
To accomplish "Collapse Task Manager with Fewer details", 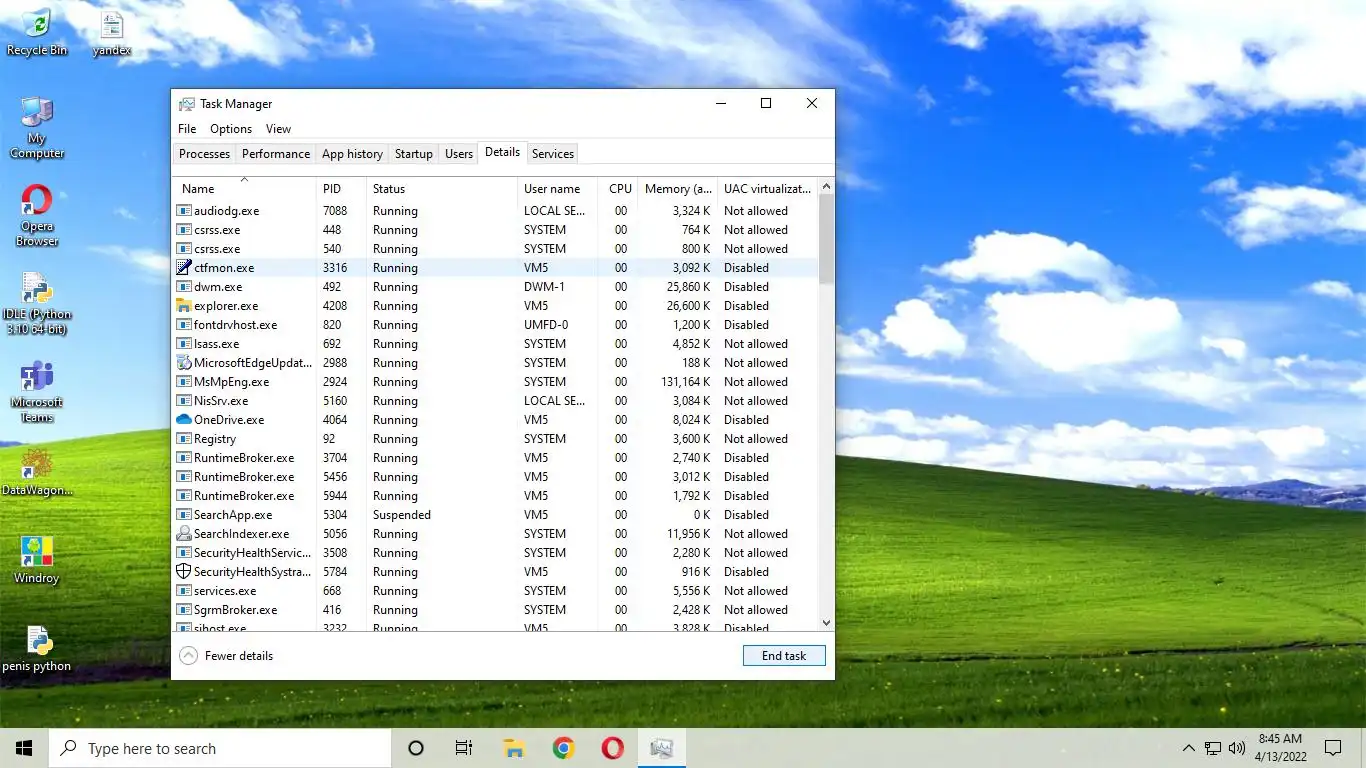I will (226, 656).
